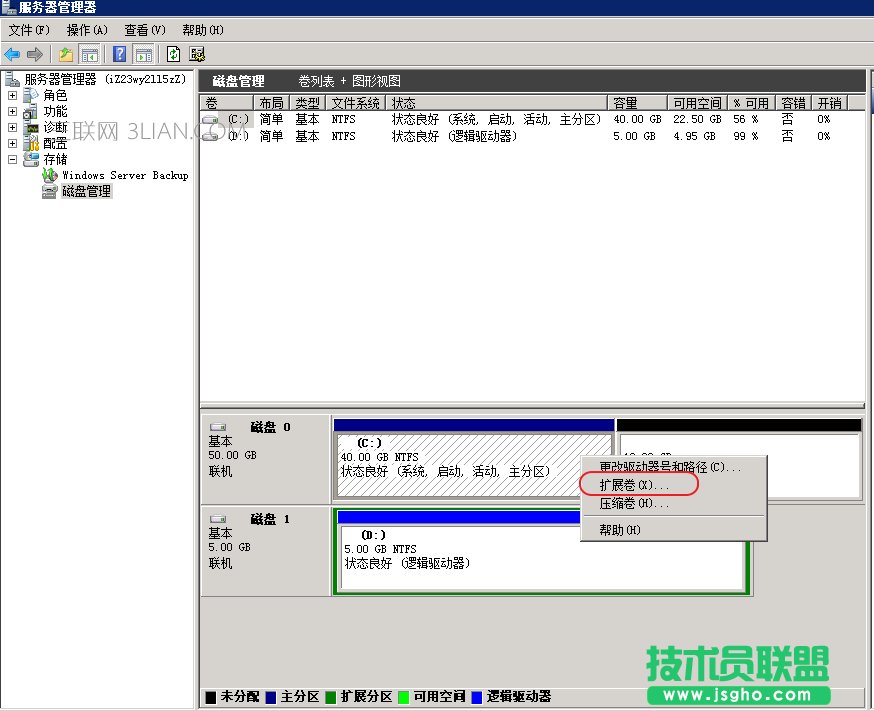Expand the 诊断 tree node

[x=11, y=127]
